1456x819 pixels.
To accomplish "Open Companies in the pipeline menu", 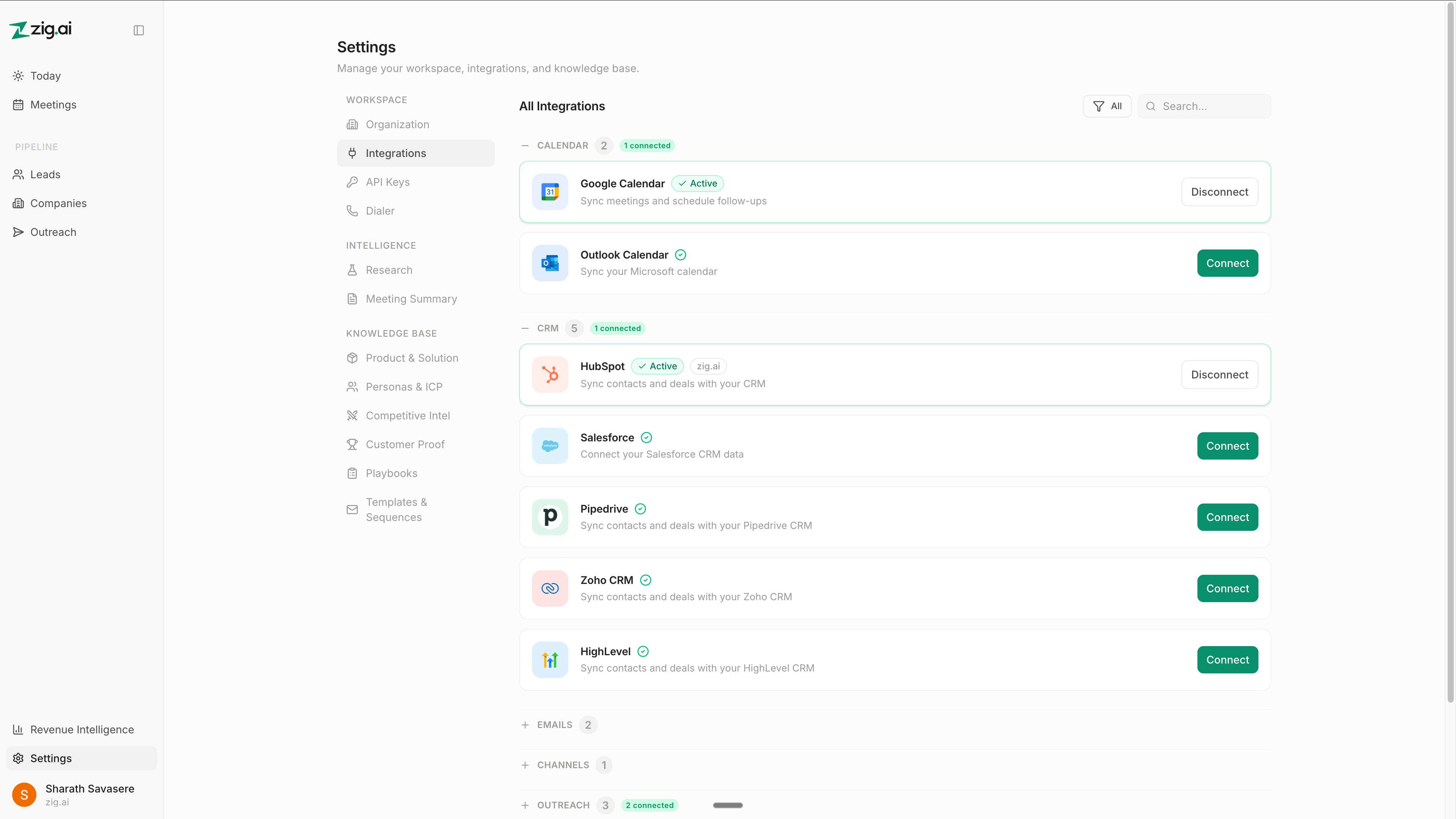I will [82, 204].
